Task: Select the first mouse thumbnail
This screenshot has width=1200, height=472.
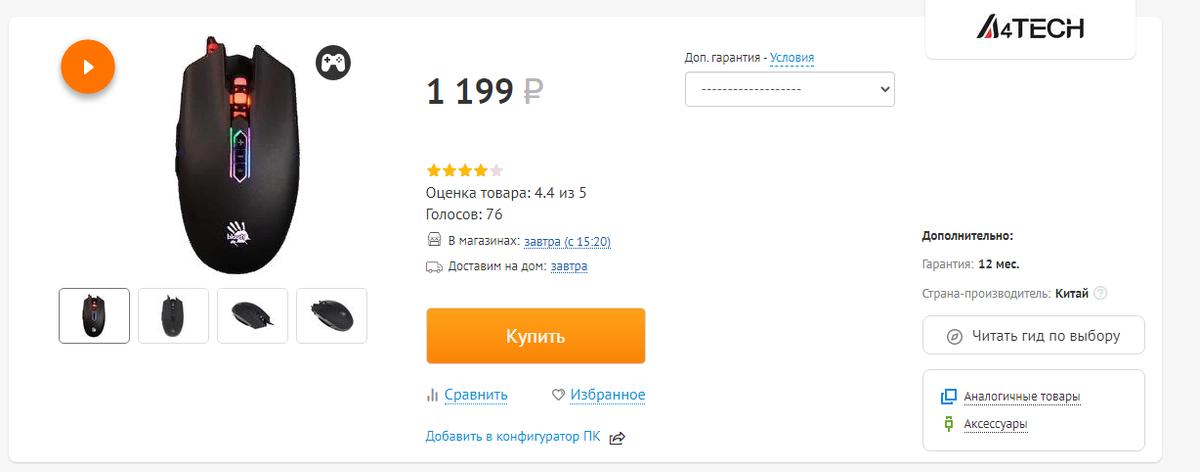Action: (94, 316)
